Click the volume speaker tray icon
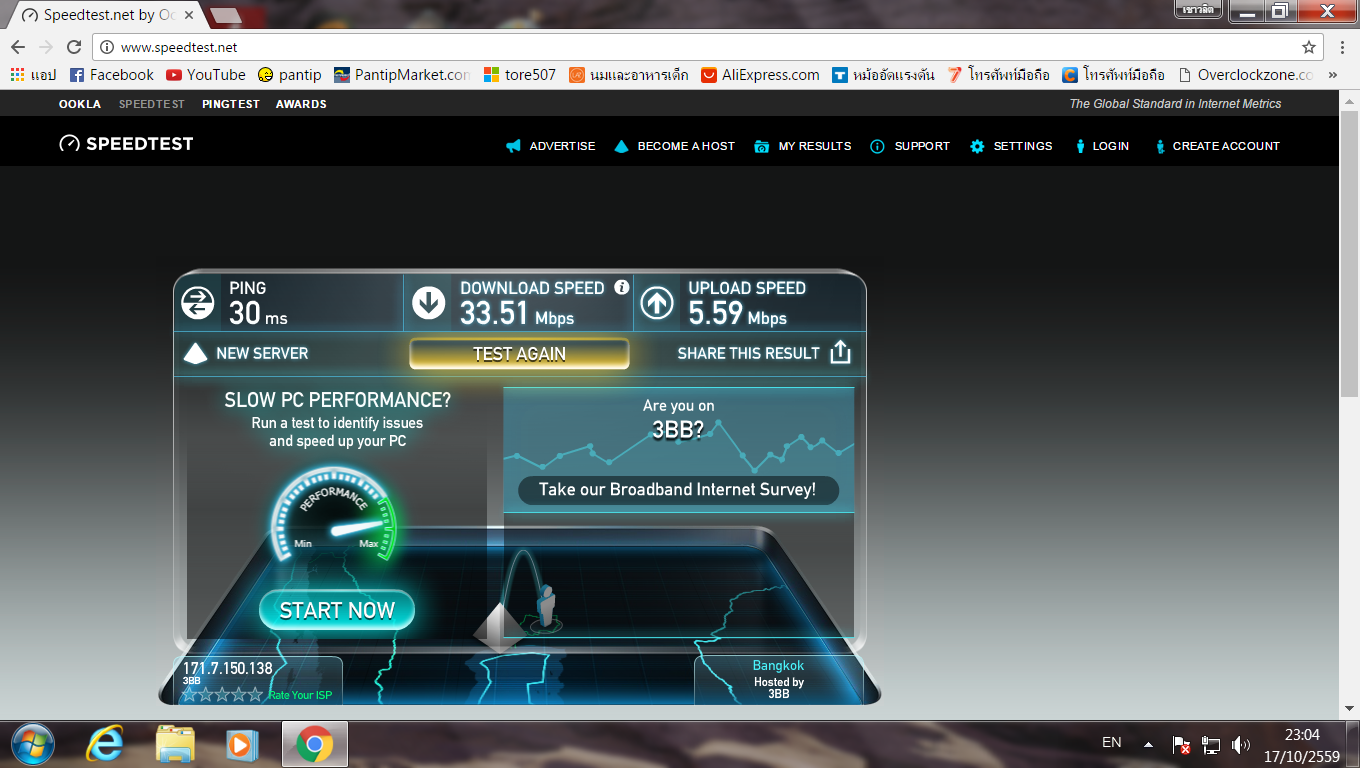 (x=1241, y=745)
